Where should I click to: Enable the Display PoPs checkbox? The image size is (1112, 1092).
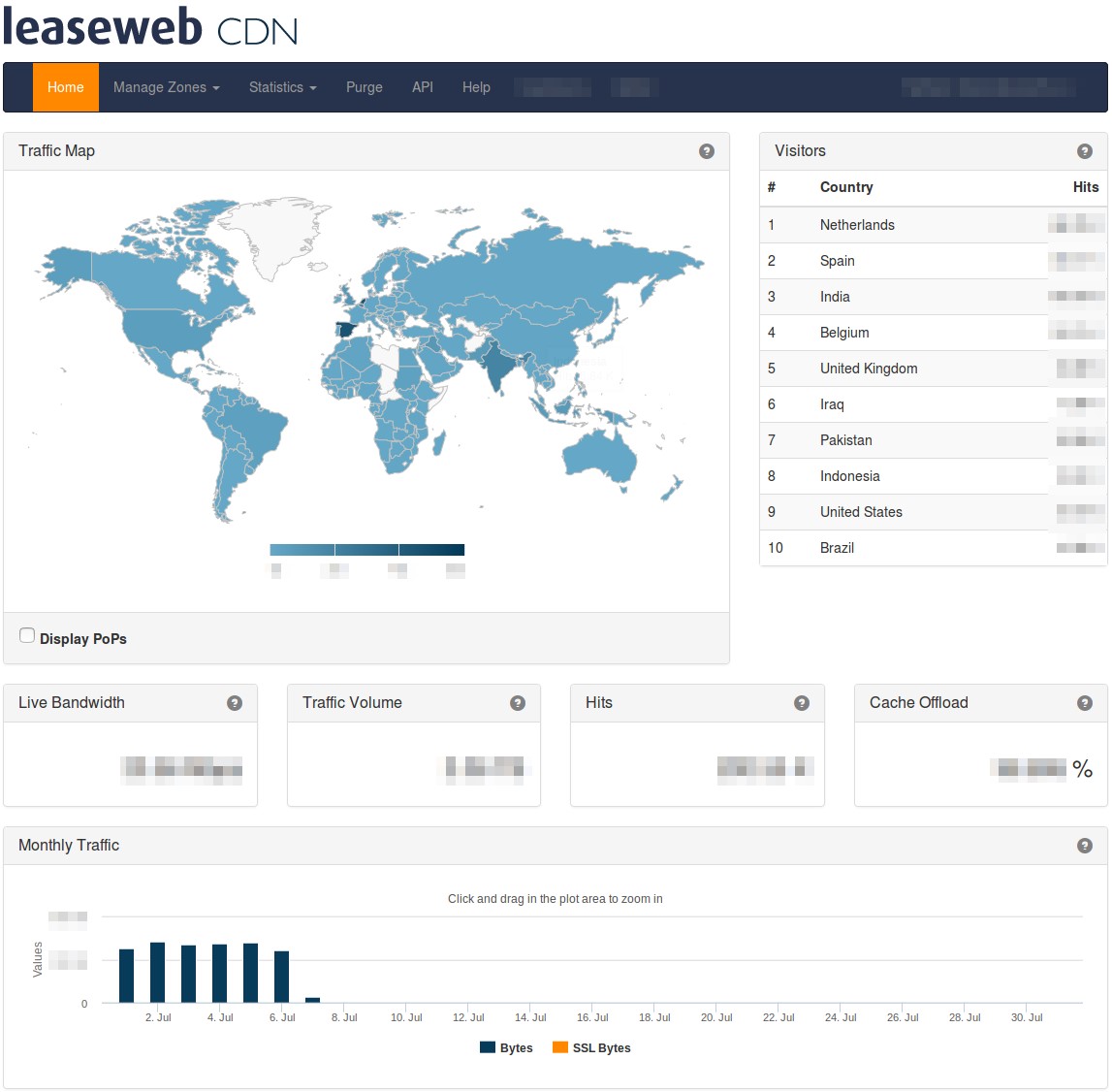(27, 636)
